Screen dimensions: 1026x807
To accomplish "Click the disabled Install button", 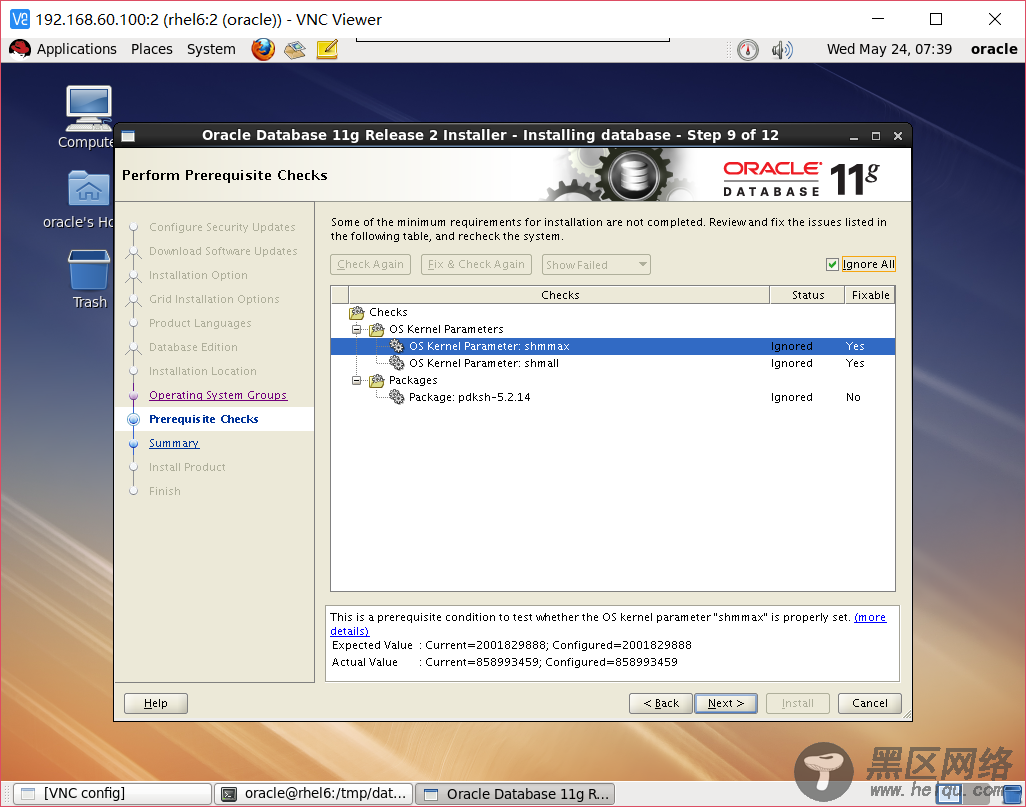I will pos(798,703).
